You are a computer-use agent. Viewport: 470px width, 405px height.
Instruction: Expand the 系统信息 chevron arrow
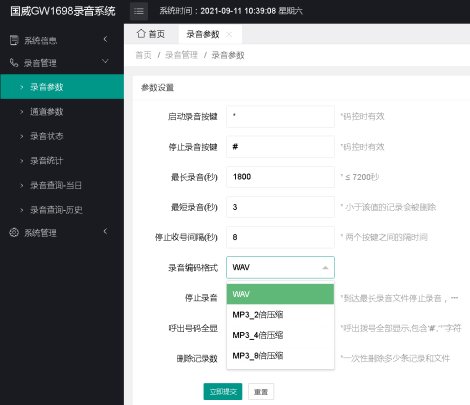click(105, 39)
